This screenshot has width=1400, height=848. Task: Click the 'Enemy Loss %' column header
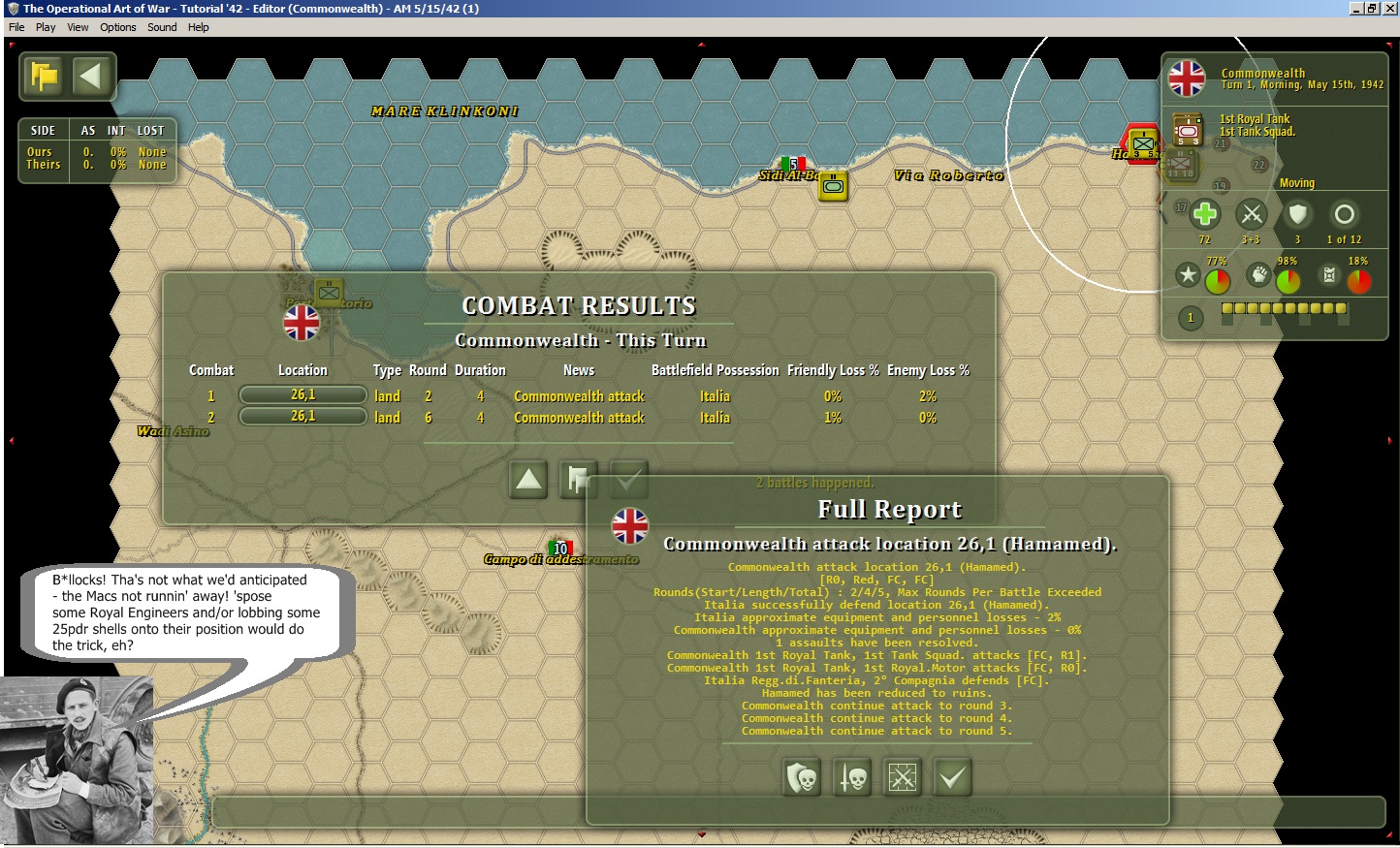(928, 370)
